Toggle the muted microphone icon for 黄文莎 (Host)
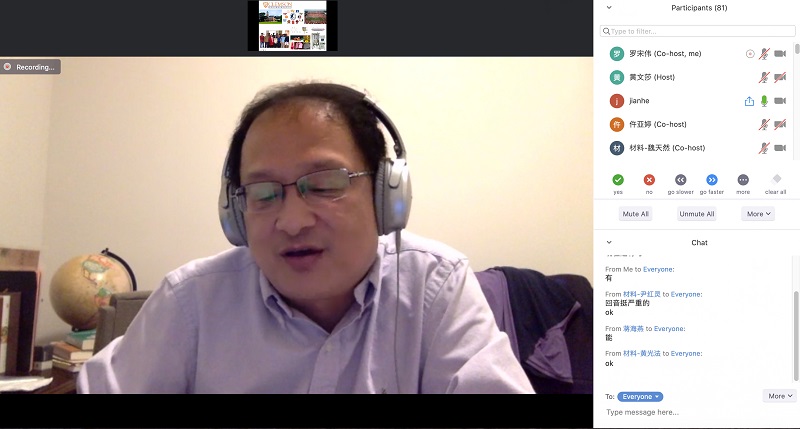This screenshot has height=429, width=800. [764, 77]
